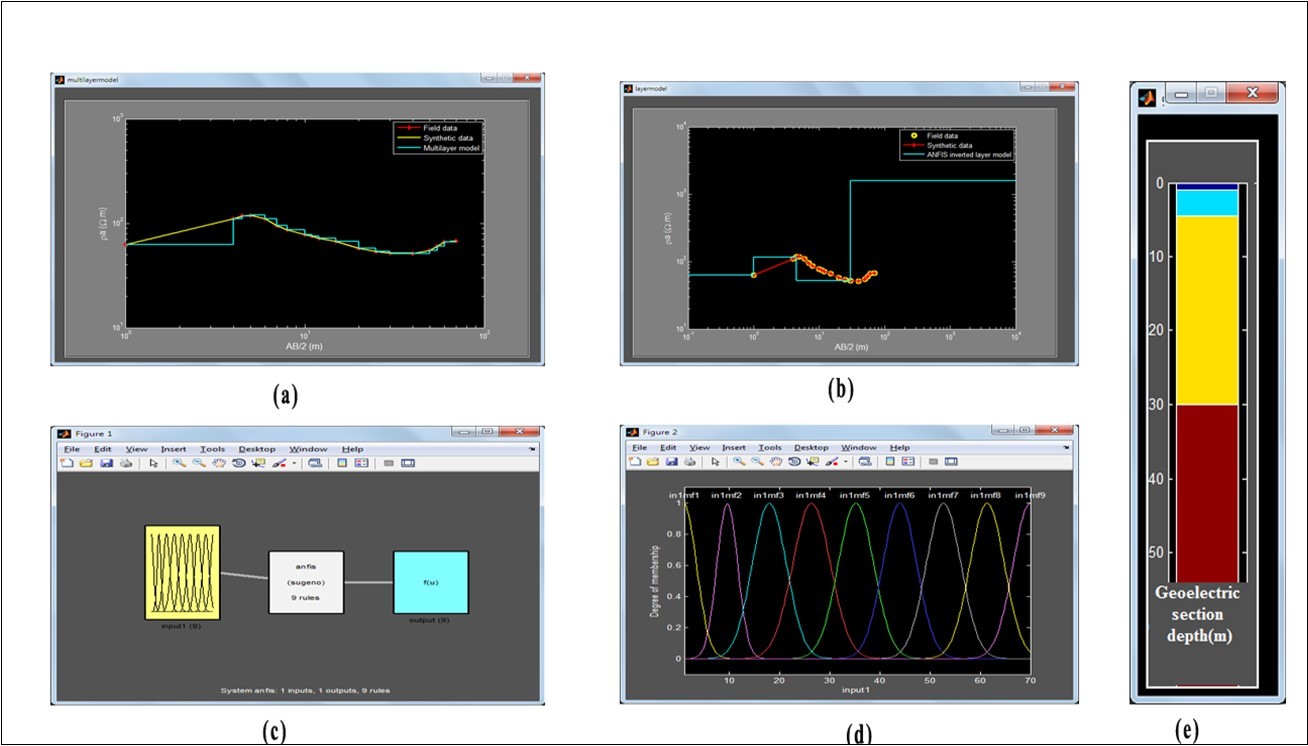Save Figure 2 with the Save icon
1308x746 pixels.
(670, 462)
